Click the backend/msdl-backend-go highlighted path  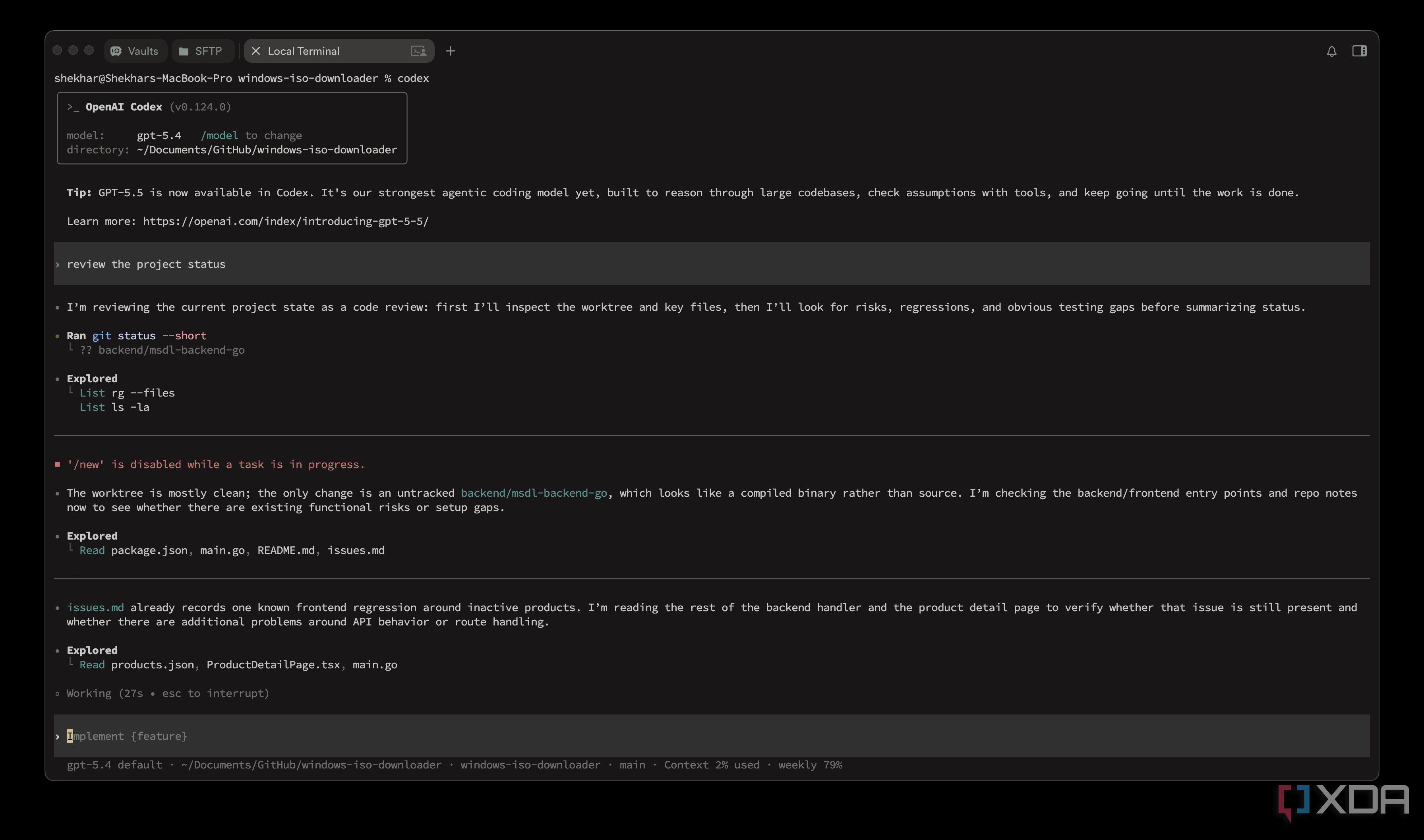[x=534, y=493]
